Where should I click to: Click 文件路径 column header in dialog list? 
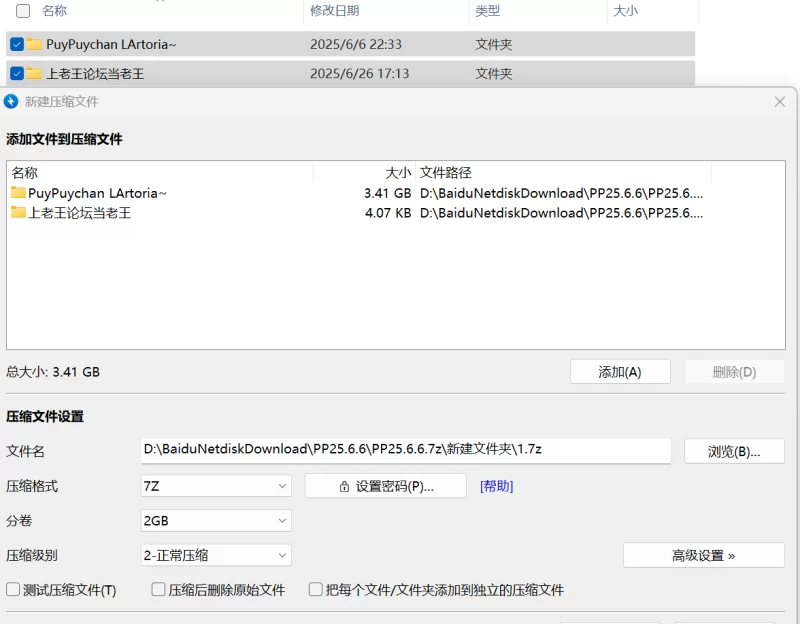coord(445,172)
